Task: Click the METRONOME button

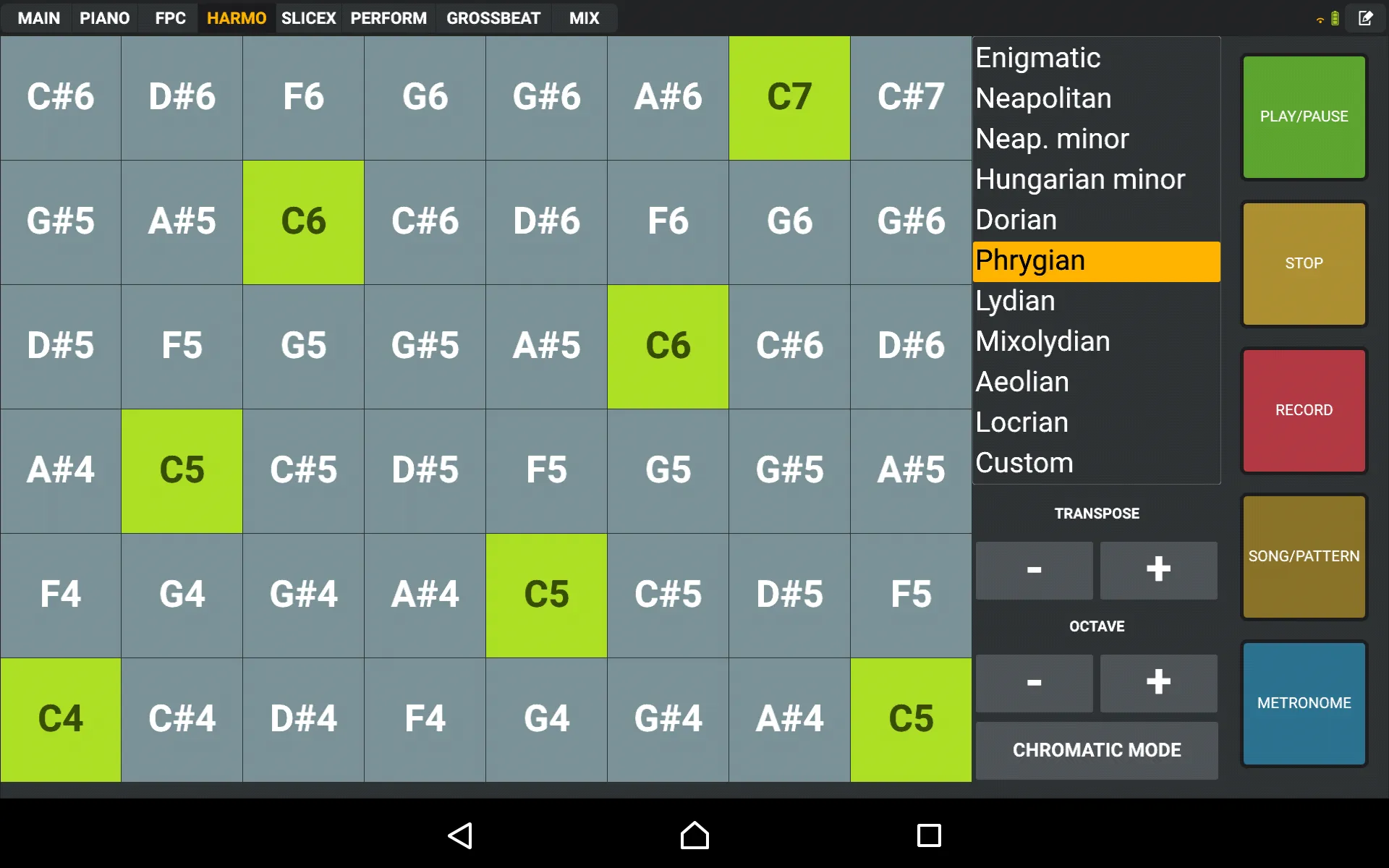Action: (1305, 702)
